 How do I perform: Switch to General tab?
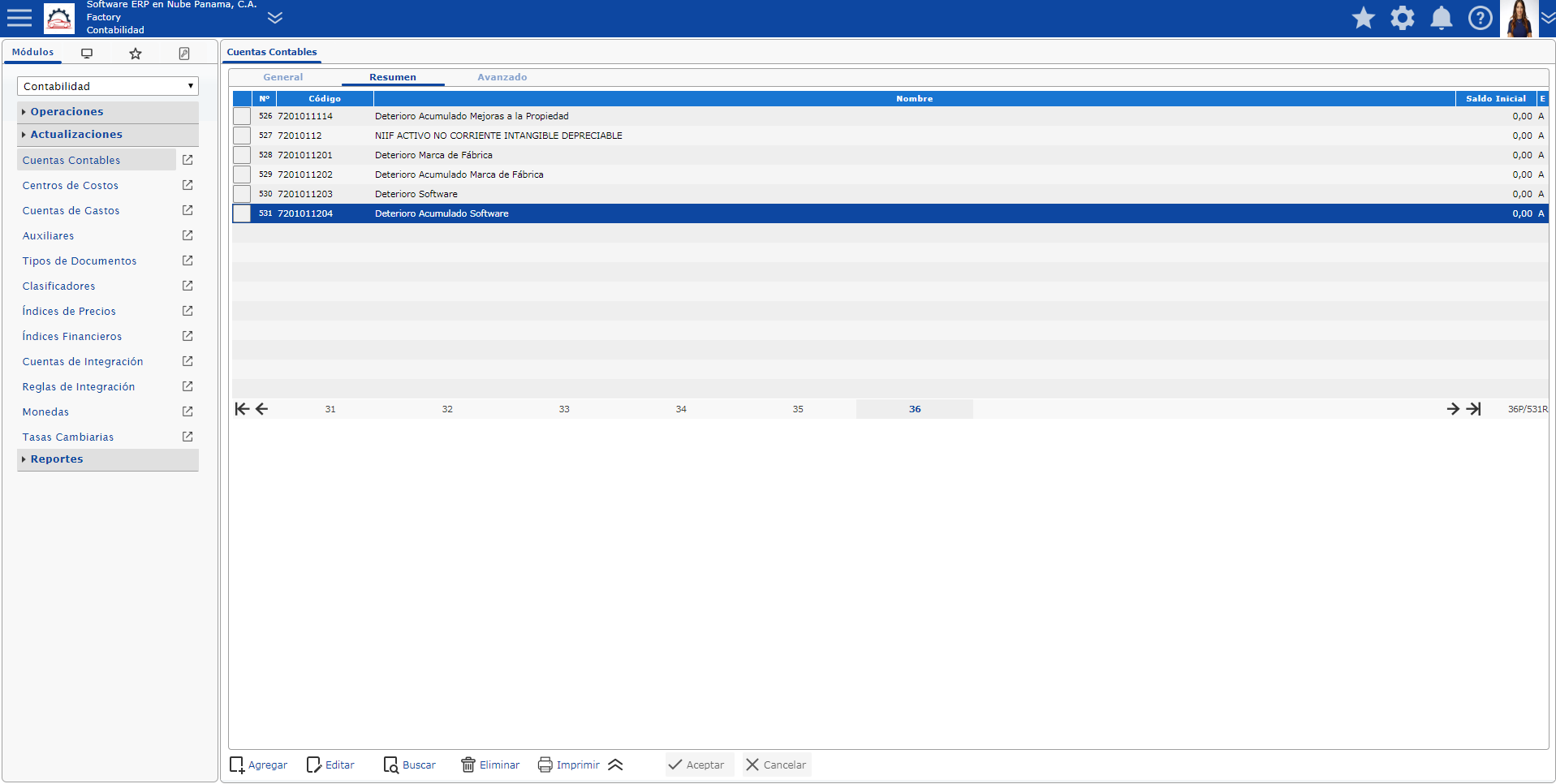(283, 77)
